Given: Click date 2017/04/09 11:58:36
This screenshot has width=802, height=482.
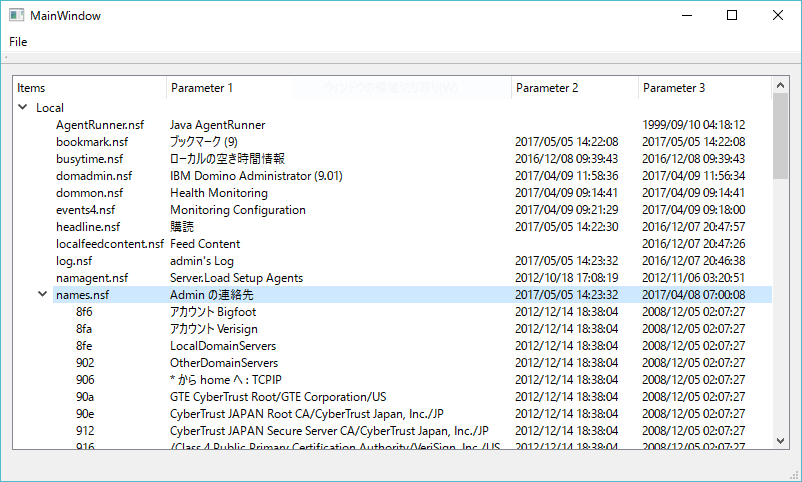Looking at the screenshot, I should (567, 176).
